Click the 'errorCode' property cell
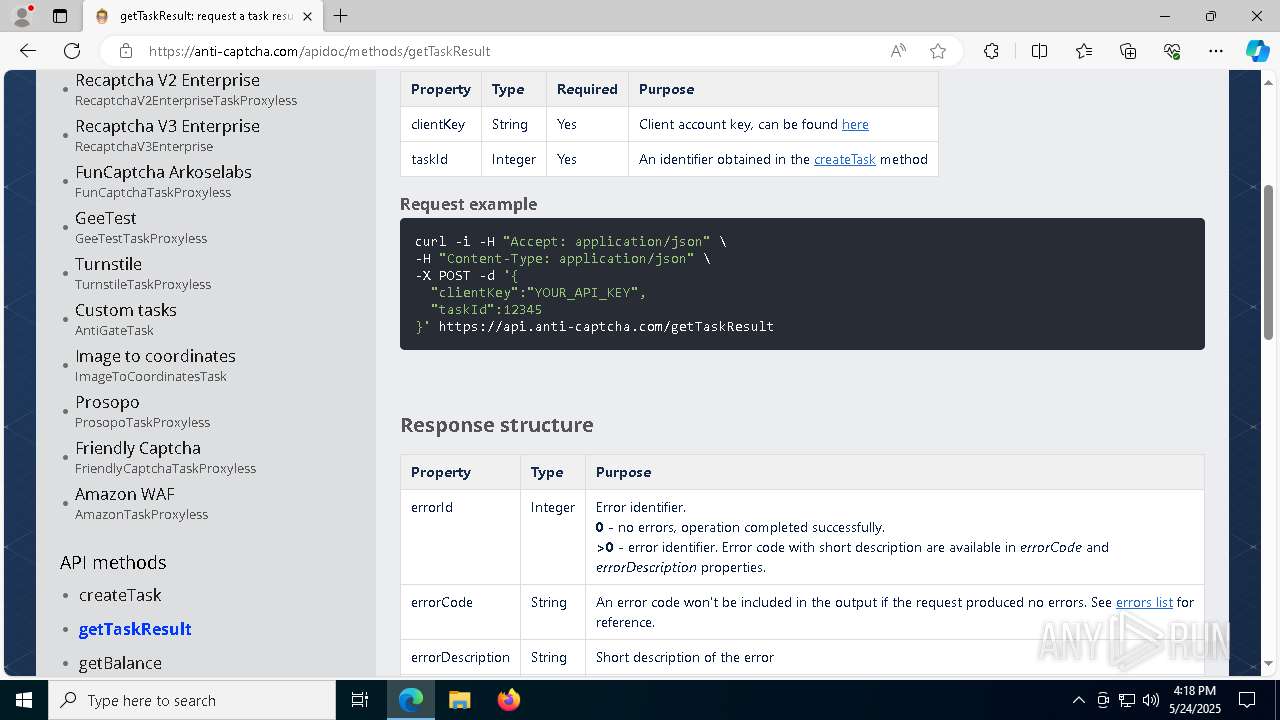 tap(460, 612)
